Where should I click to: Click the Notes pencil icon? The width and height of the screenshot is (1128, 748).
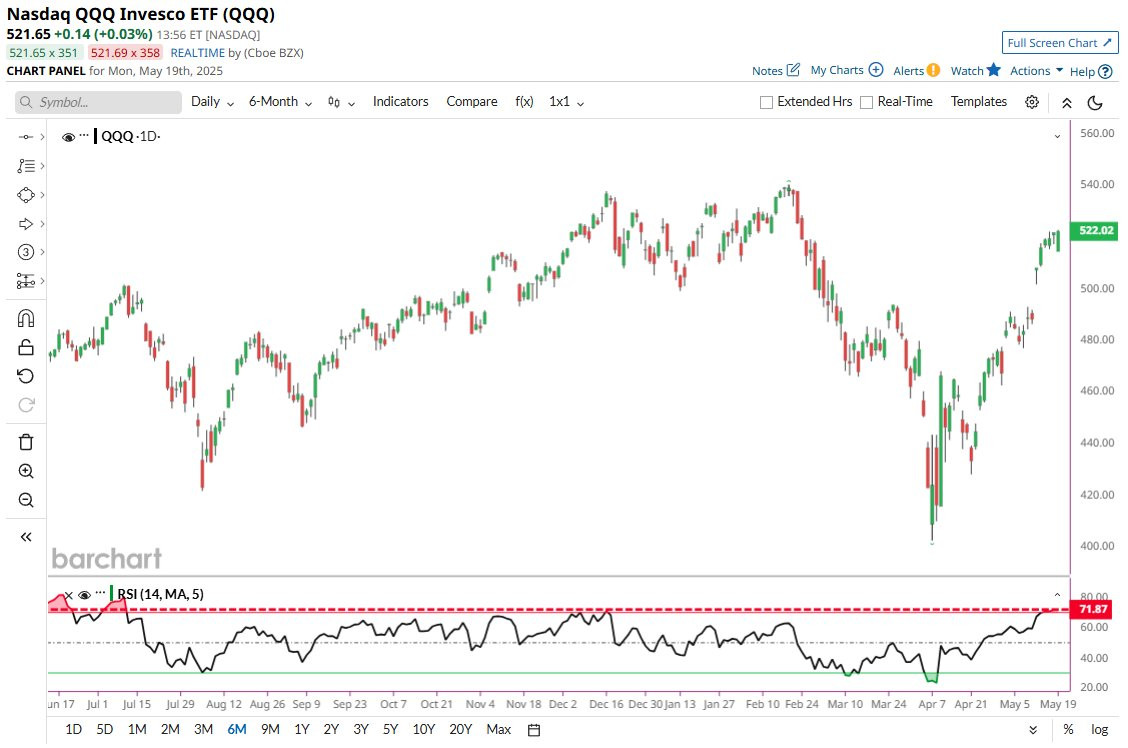point(793,70)
